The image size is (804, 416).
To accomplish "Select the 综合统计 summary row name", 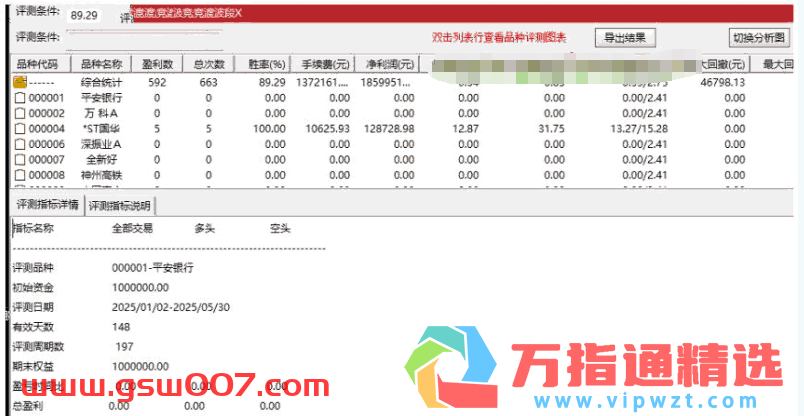I will click(102, 82).
